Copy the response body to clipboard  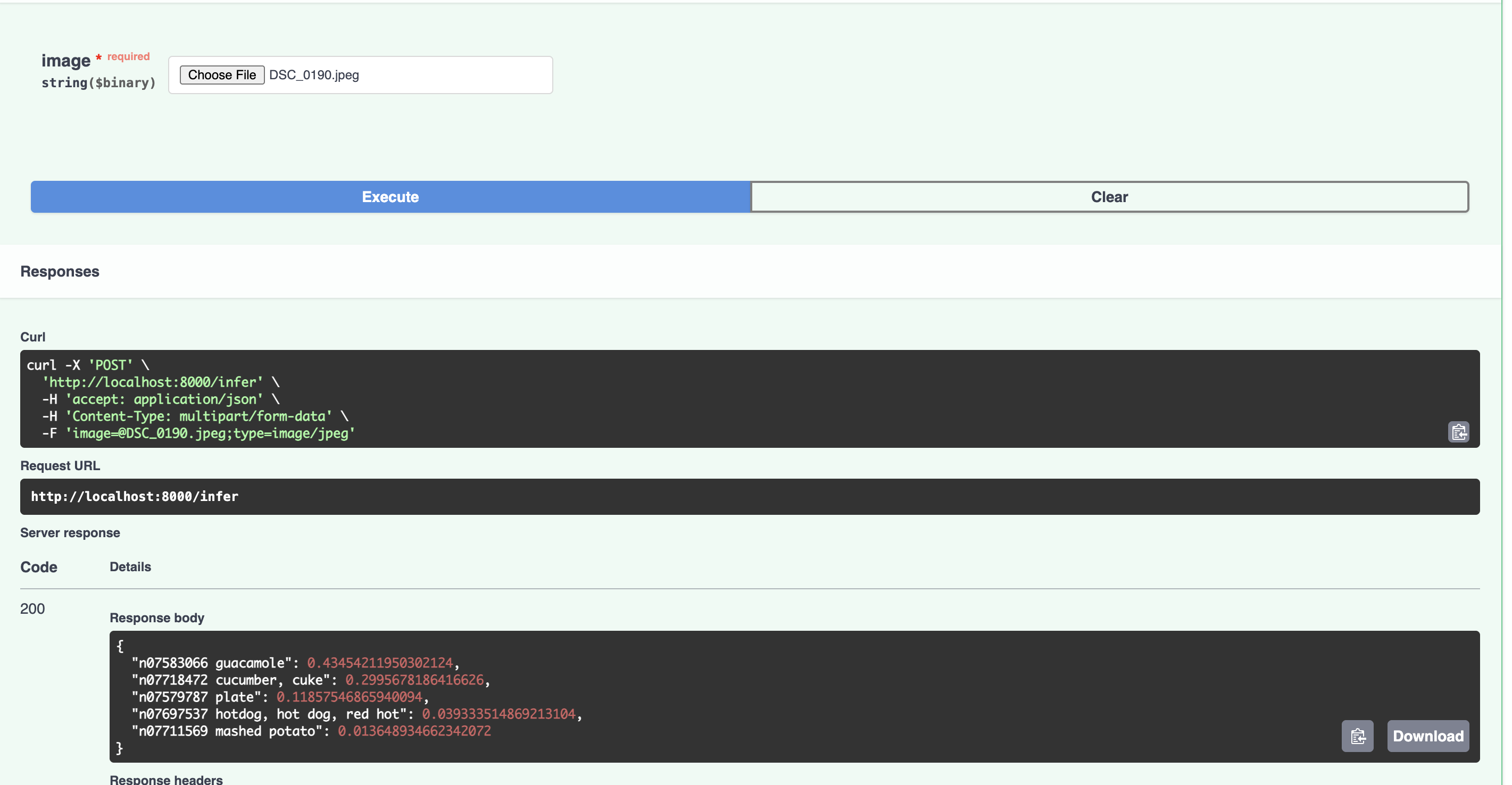click(x=1357, y=736)
